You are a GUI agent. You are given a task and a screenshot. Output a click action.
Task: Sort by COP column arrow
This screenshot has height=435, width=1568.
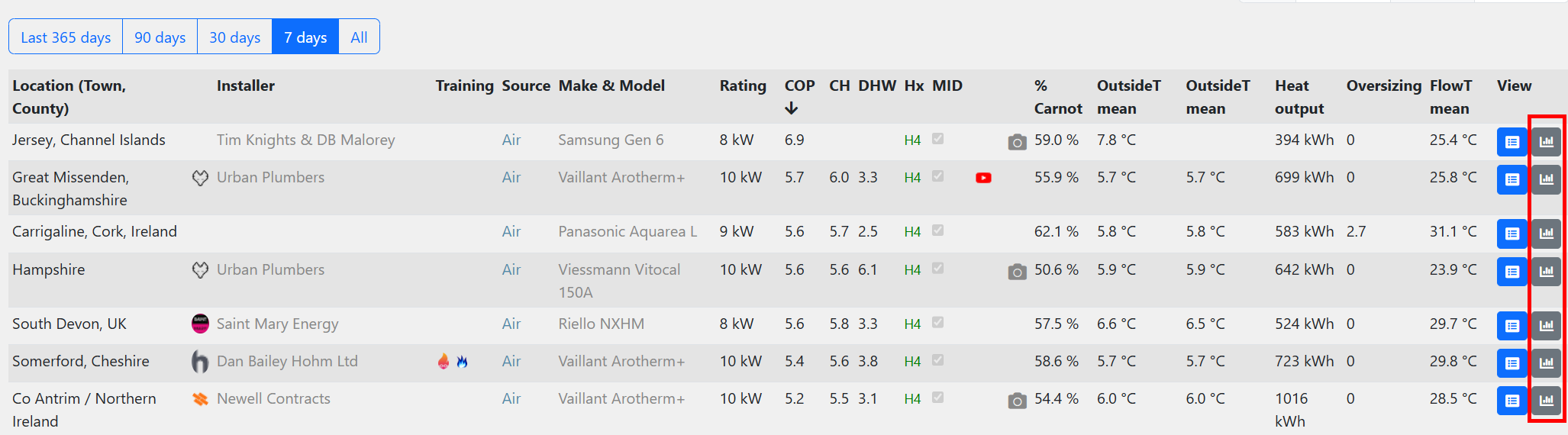click(x=792, y=108)
